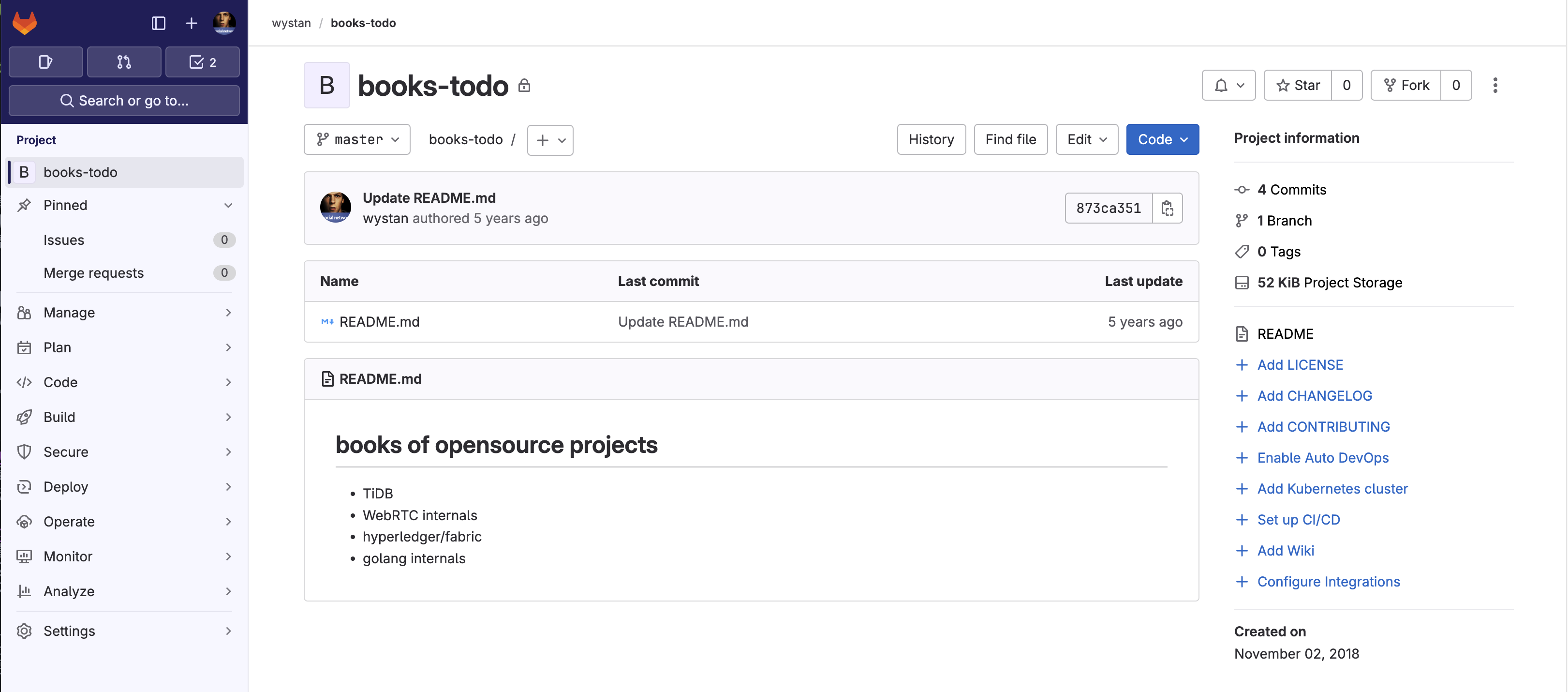Open the master branch dropdown
The height and width of the screenshot is (692, 1568).
pyautogui.click(x=357, y=139)
